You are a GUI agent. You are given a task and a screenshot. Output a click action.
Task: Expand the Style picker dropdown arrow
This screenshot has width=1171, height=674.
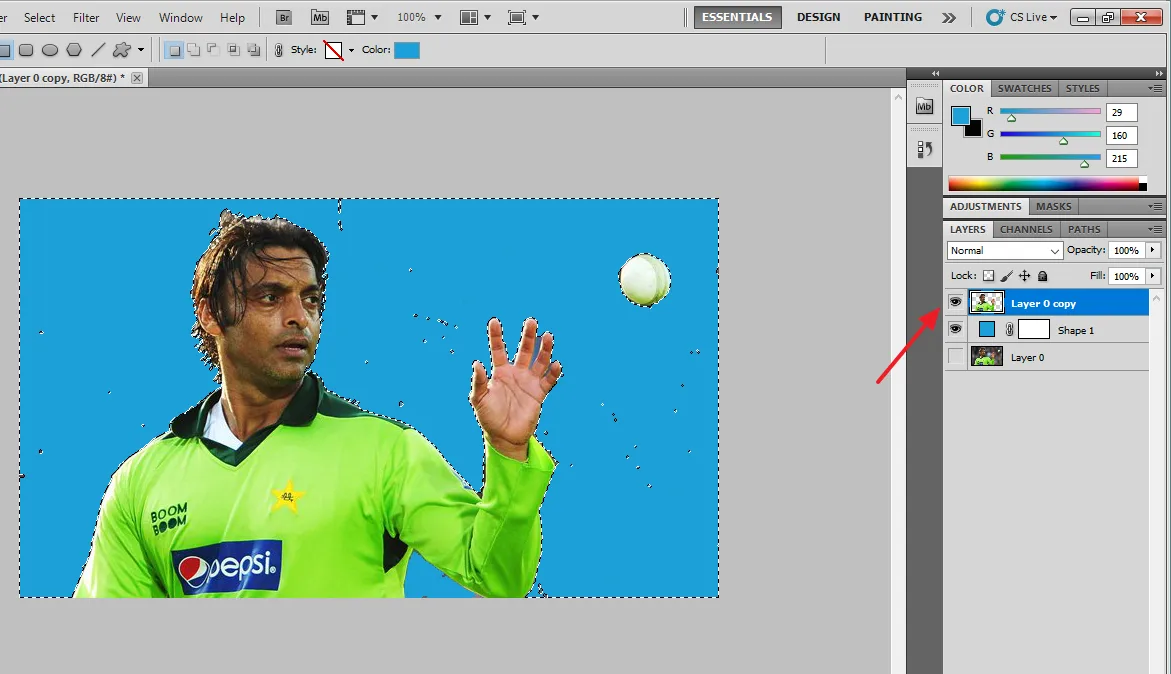351,50
